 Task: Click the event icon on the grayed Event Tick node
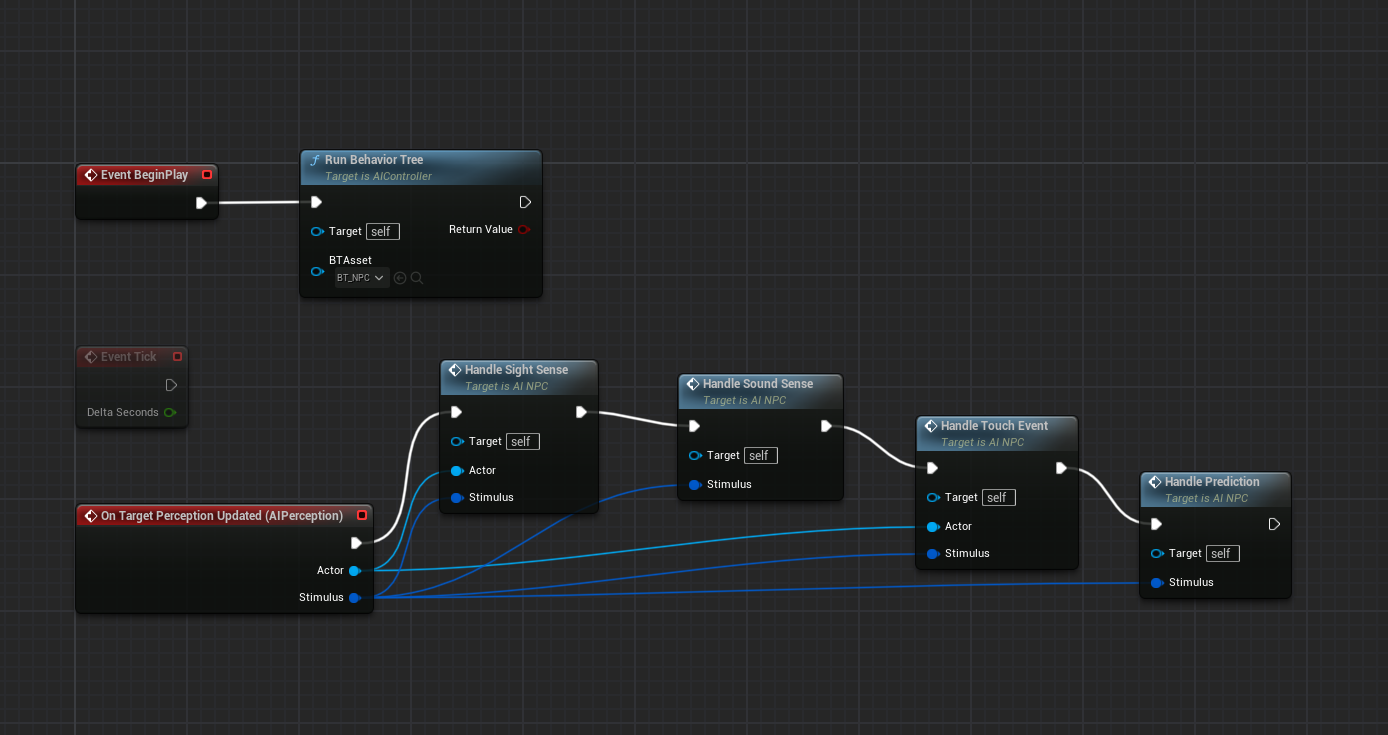(89, 356)
